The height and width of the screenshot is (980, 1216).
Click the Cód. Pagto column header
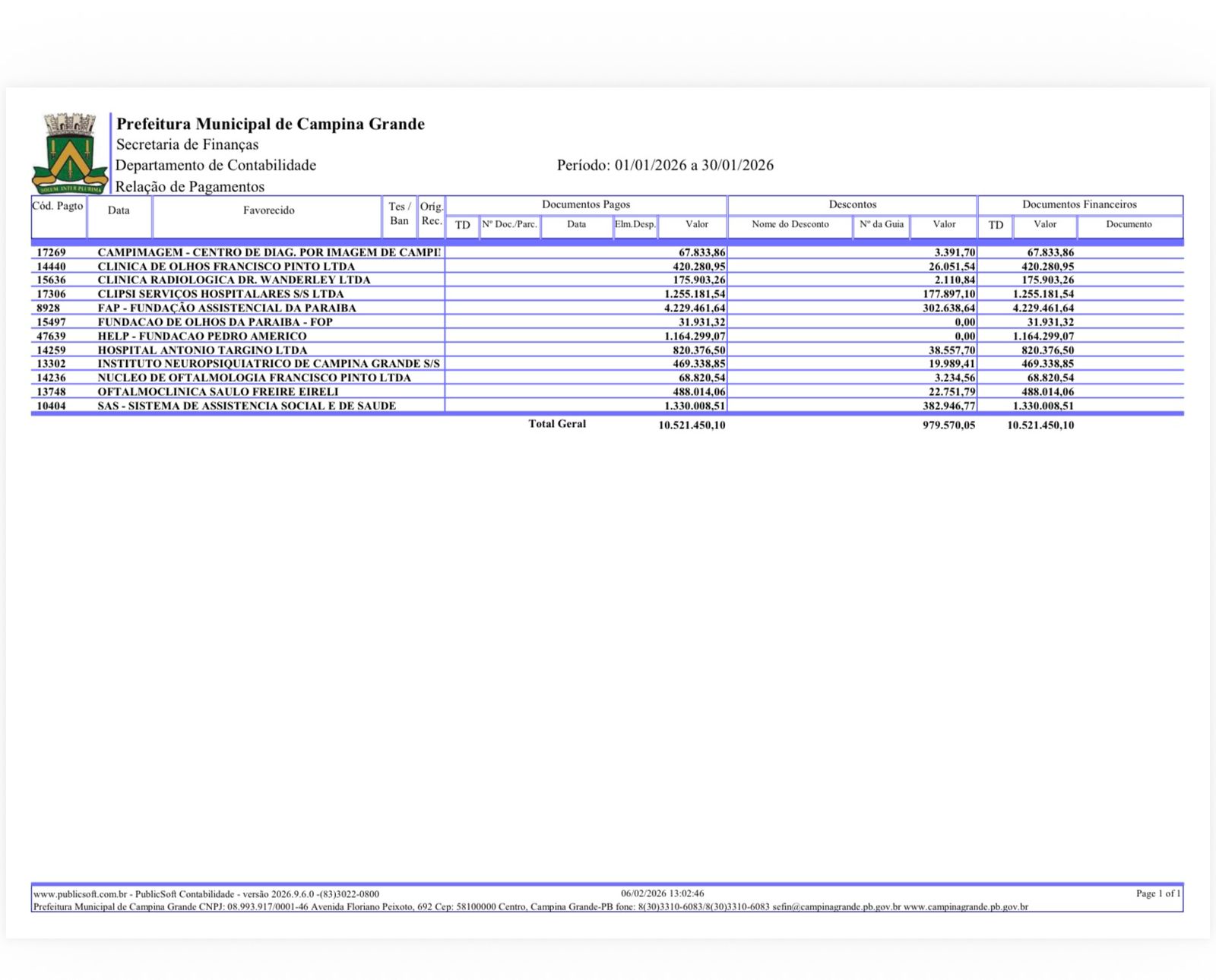point(58,207)
